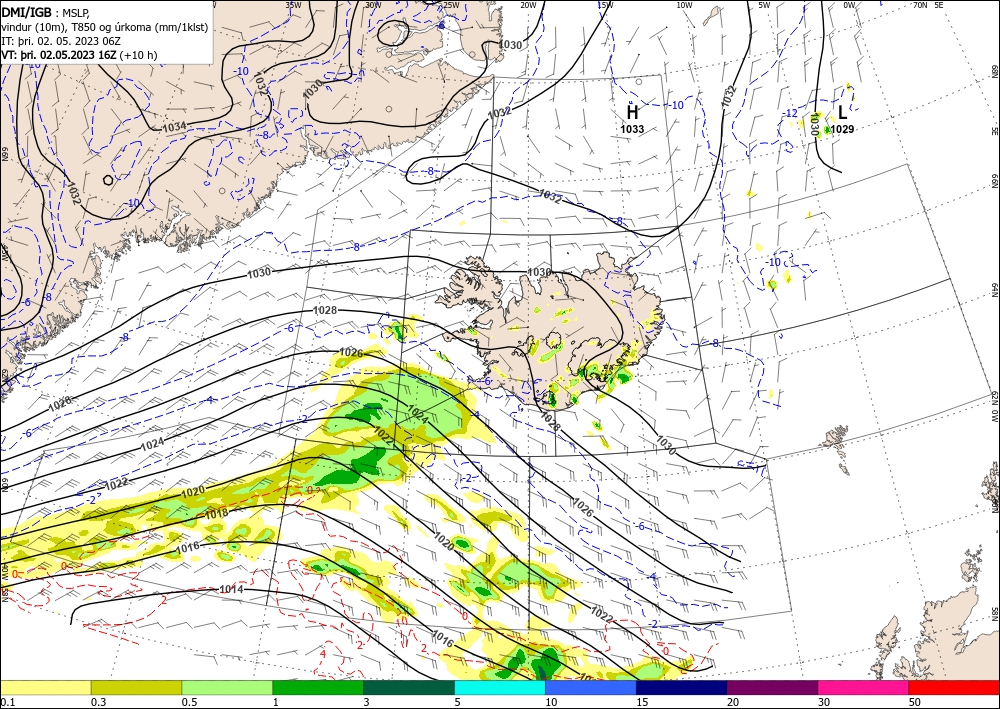Pick the cyan 5–10 mm legend color
The image size is (1000, 709).
(x=500, y=687)
